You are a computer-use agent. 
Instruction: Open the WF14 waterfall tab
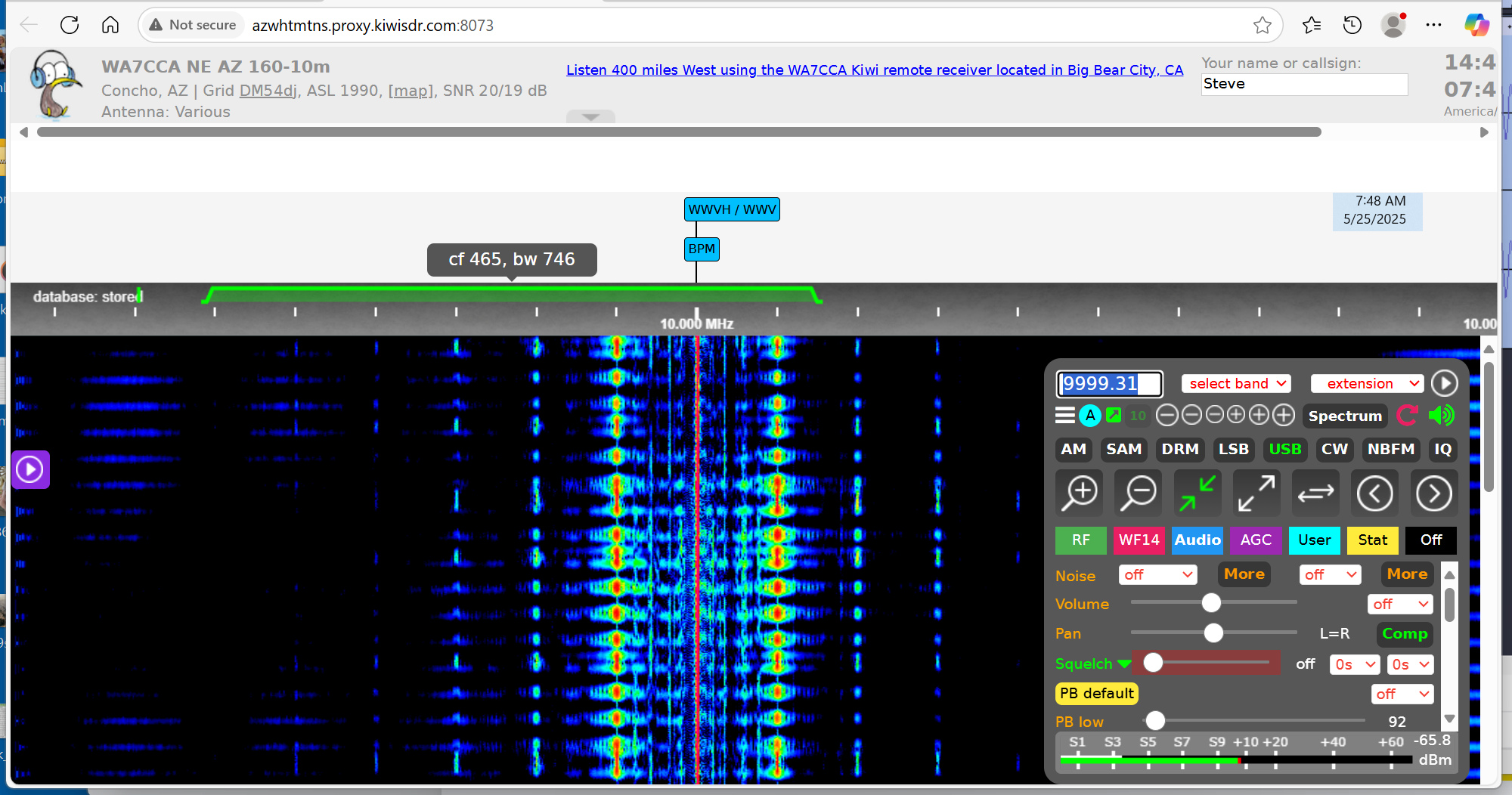[x=1139, y=540]
